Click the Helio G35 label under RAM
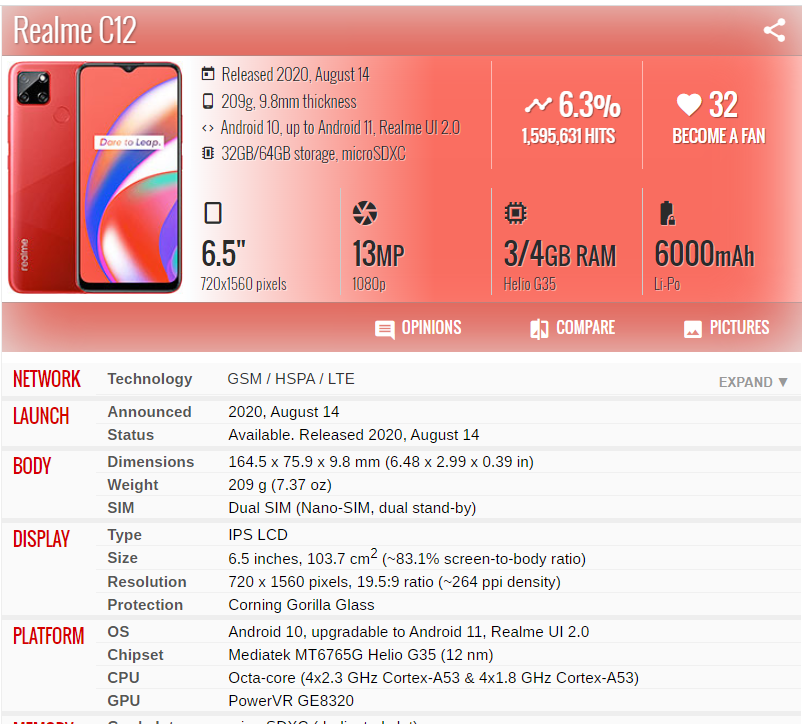Image resolution: width=802 pixels, height=724 pixels. [529, 284]
